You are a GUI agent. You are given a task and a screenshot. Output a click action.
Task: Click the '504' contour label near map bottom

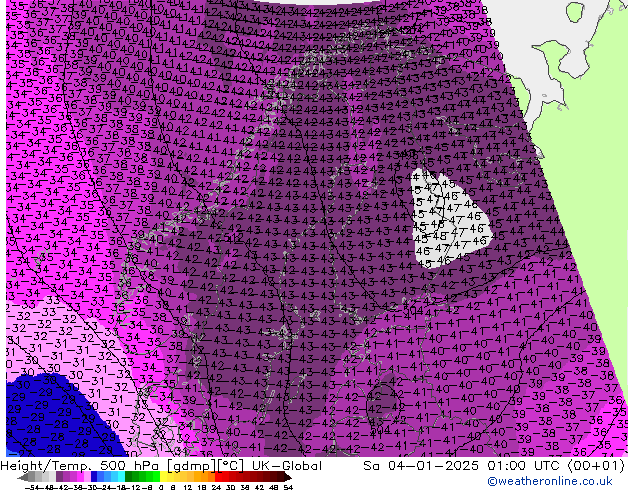pos(381,429)
